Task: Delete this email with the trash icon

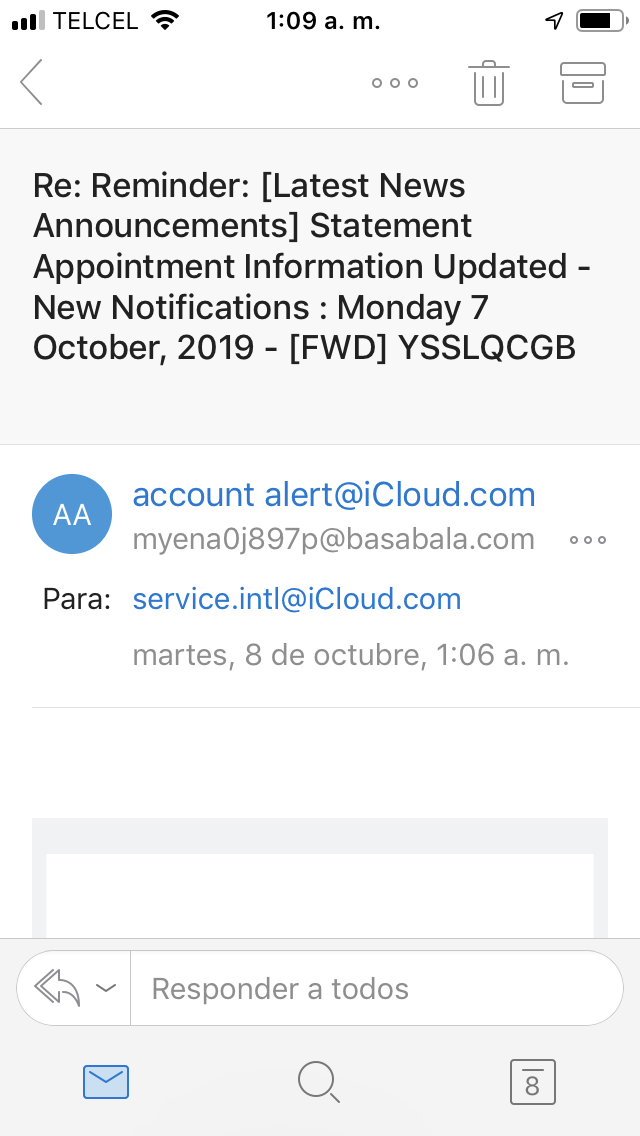Action: click(489, 83)
